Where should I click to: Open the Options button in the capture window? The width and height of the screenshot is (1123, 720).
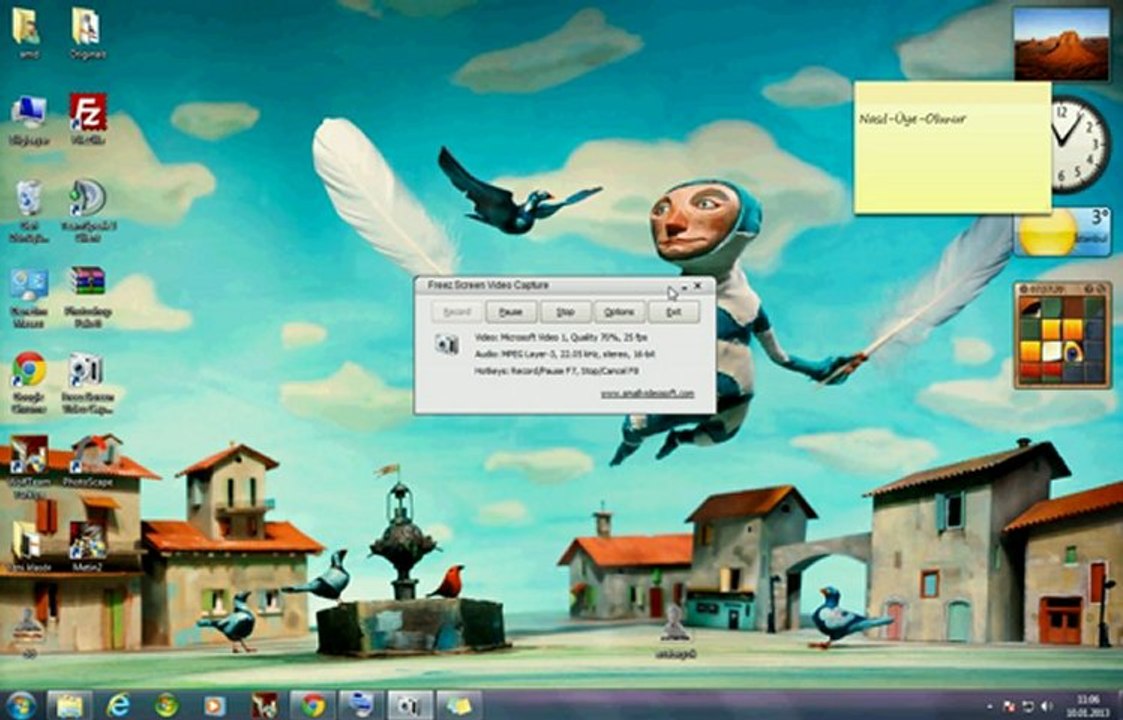point(620,312)
